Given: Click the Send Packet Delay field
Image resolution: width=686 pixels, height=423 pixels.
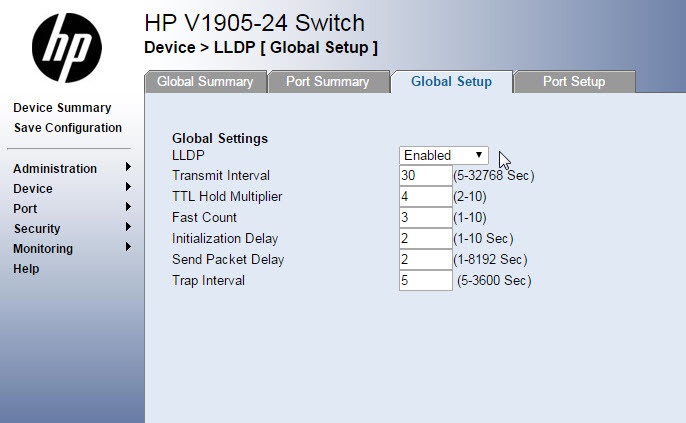Looking at the screenshot, I should [x=426, y=259].
